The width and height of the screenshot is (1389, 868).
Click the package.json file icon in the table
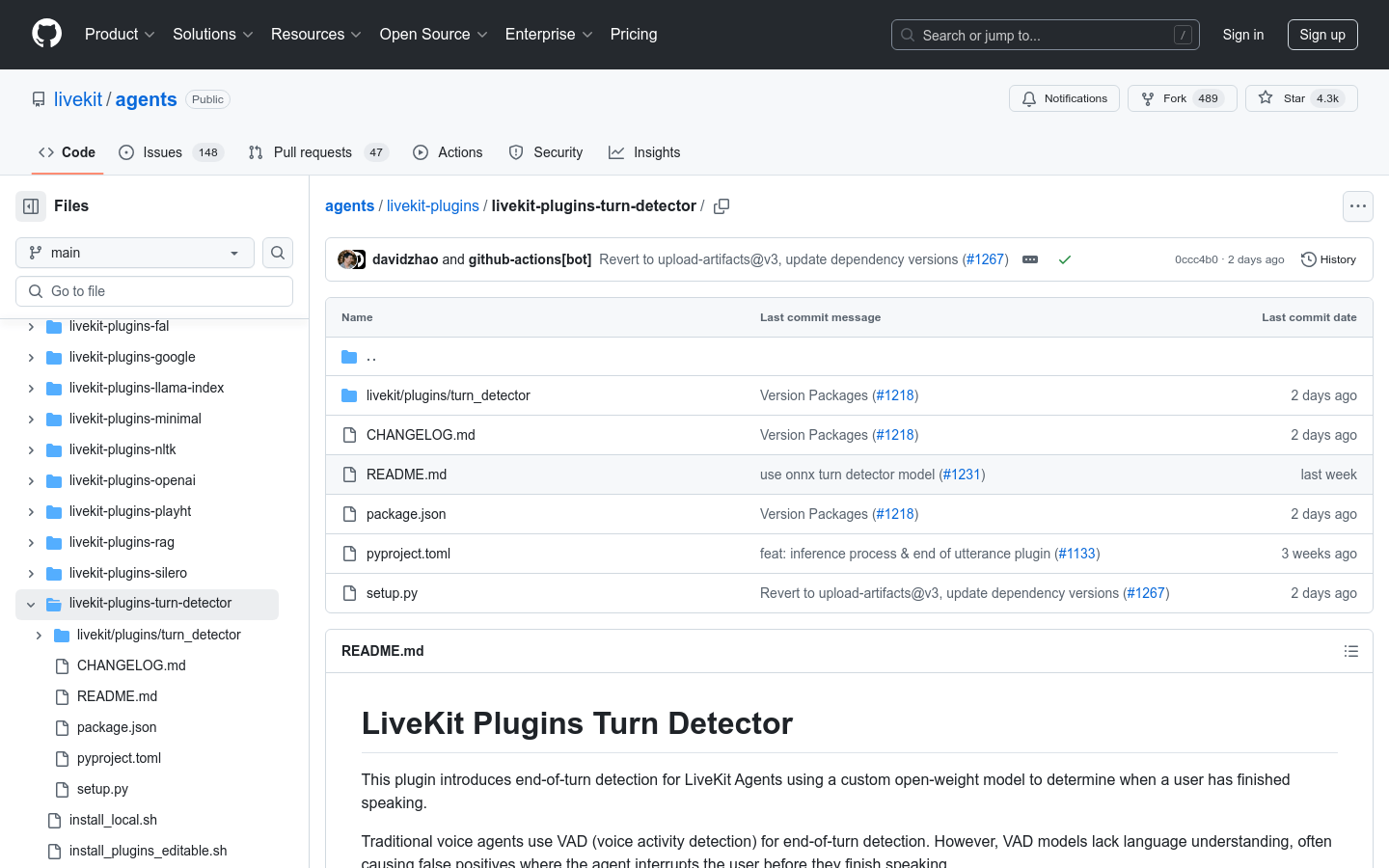point(349,514)
